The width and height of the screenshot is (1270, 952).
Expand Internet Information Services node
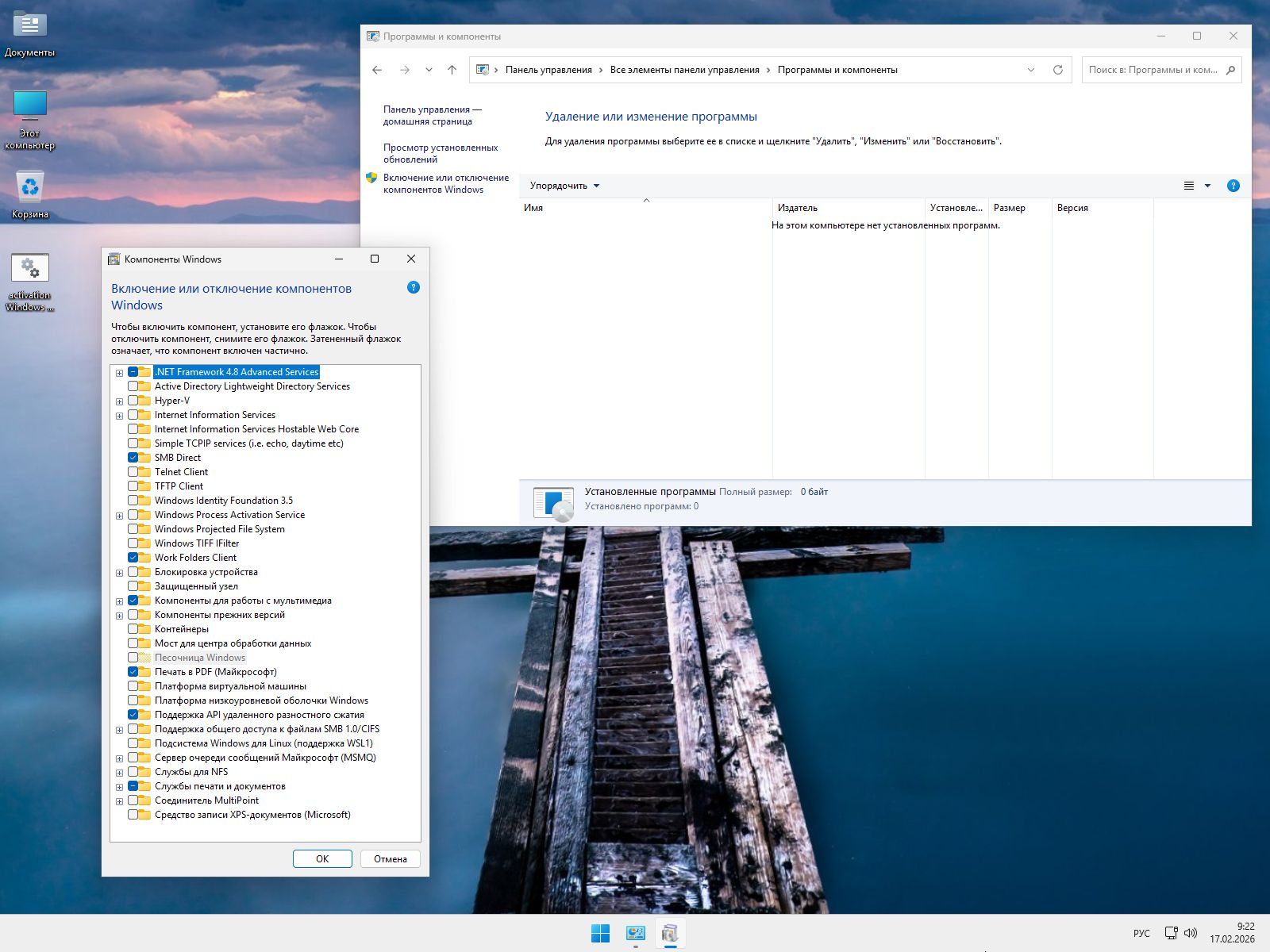click(119, 415)
